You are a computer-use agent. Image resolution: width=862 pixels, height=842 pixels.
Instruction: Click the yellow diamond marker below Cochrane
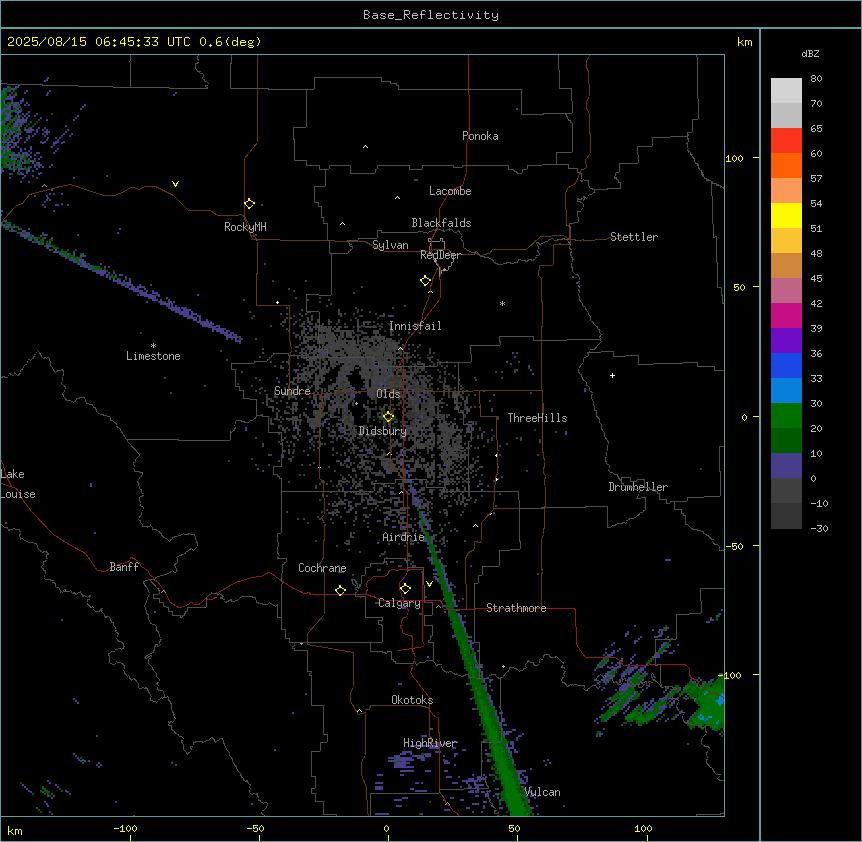[x=340, y=590]
